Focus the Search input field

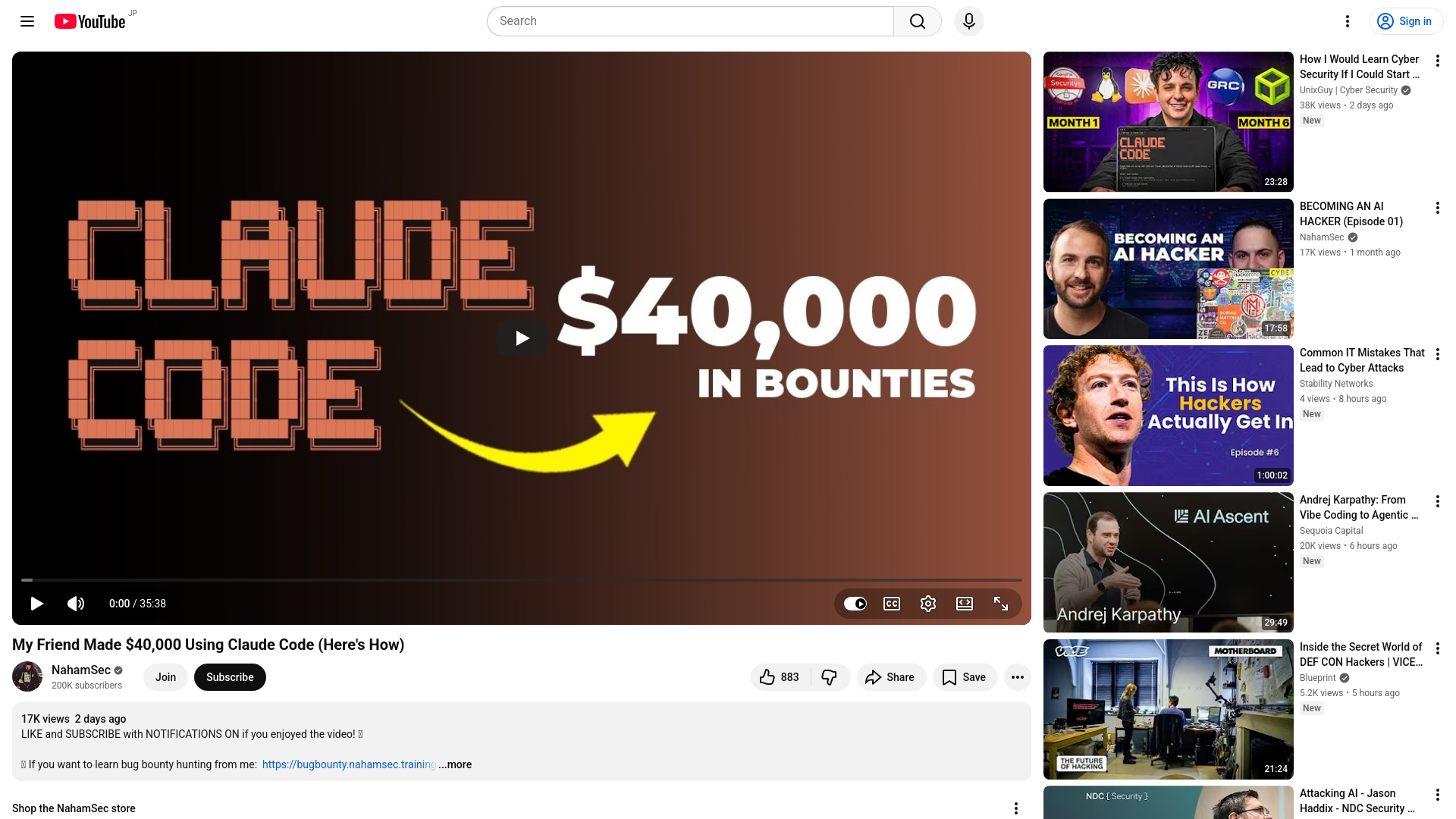coord(690,21)
